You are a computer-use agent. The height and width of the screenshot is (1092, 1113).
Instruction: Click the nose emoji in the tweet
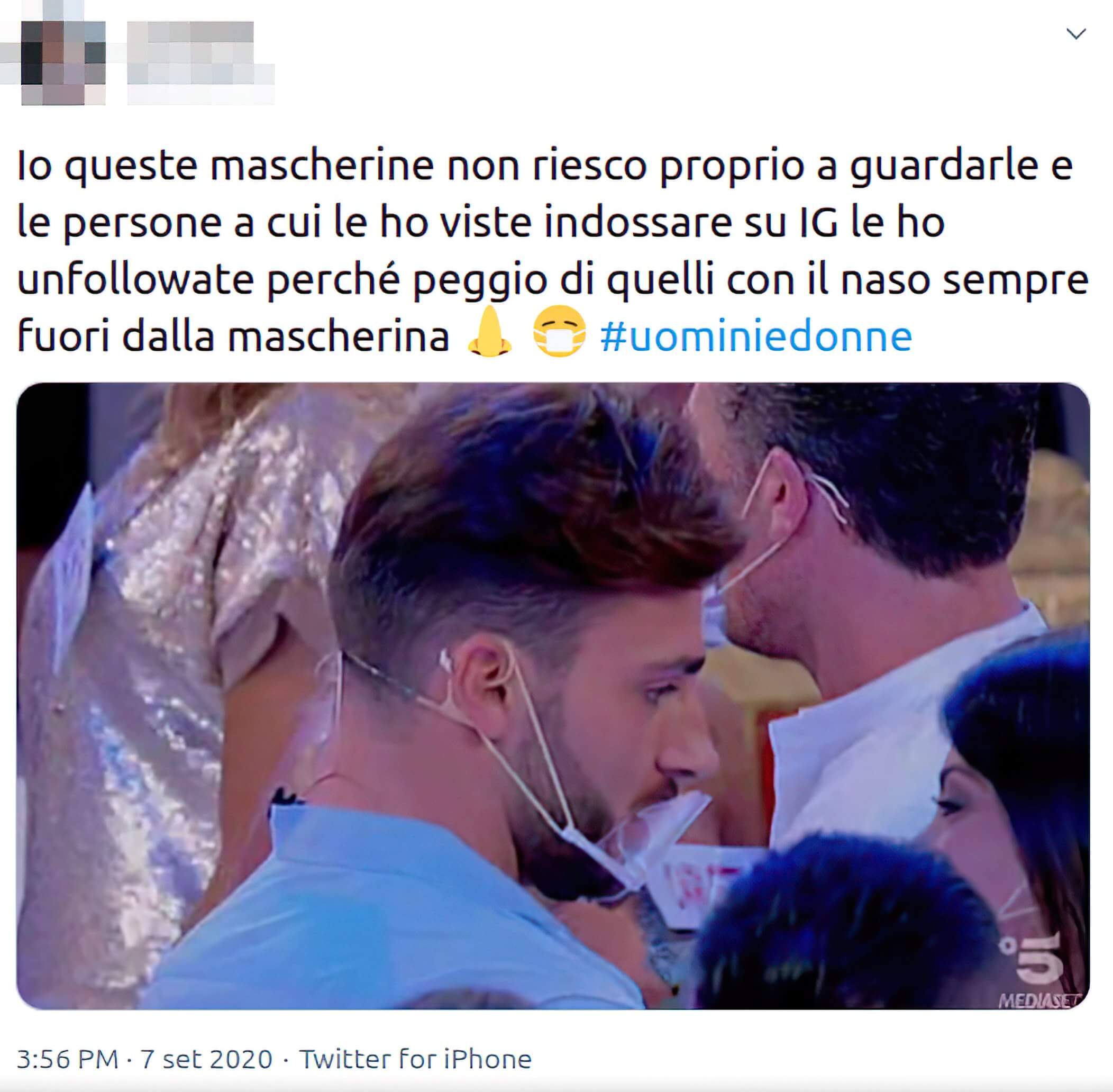(489, 332)
